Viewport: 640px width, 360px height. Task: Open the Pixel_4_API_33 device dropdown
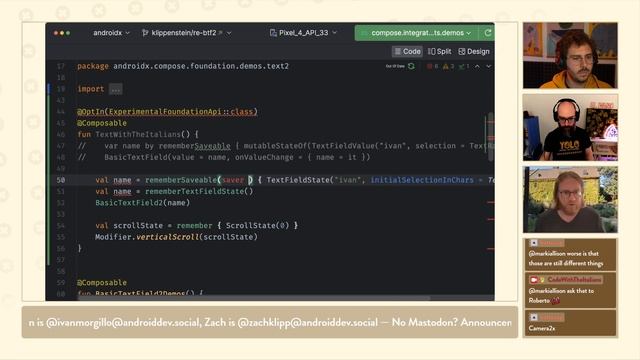303,33
